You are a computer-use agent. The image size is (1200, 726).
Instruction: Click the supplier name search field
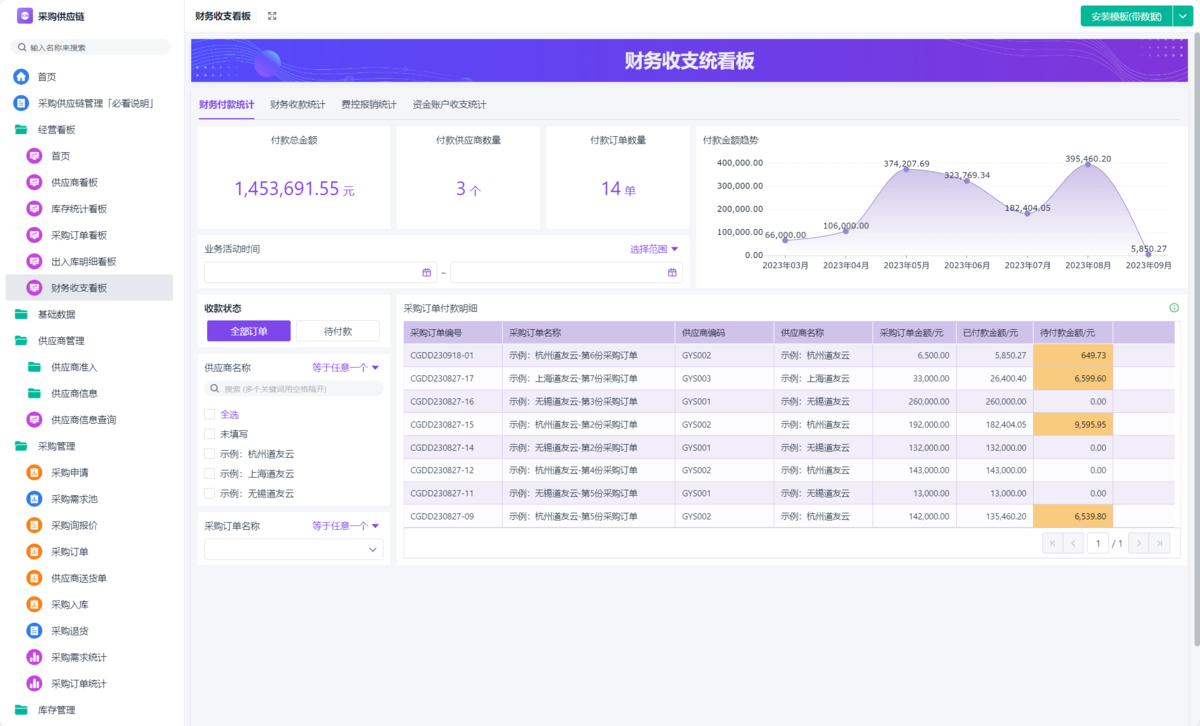pos(293,388)
